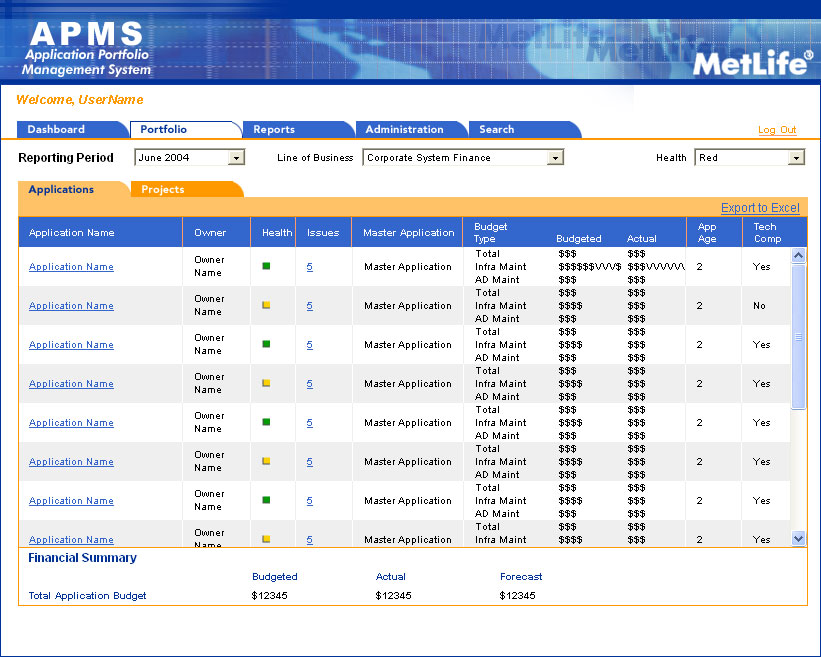The image size is (821, 657).
Task: Click the $$$VVVVVV actual value
Action: tap(656, 267)
